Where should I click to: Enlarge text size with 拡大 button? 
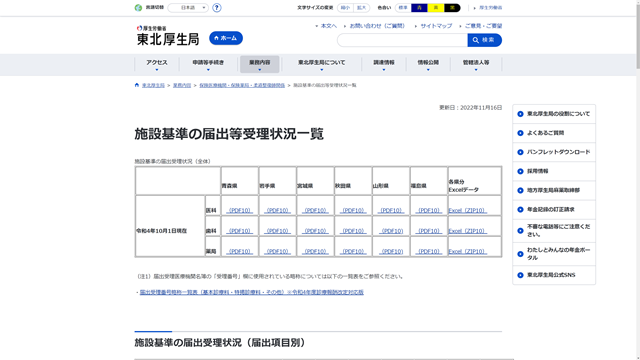(x=362, y=8)
